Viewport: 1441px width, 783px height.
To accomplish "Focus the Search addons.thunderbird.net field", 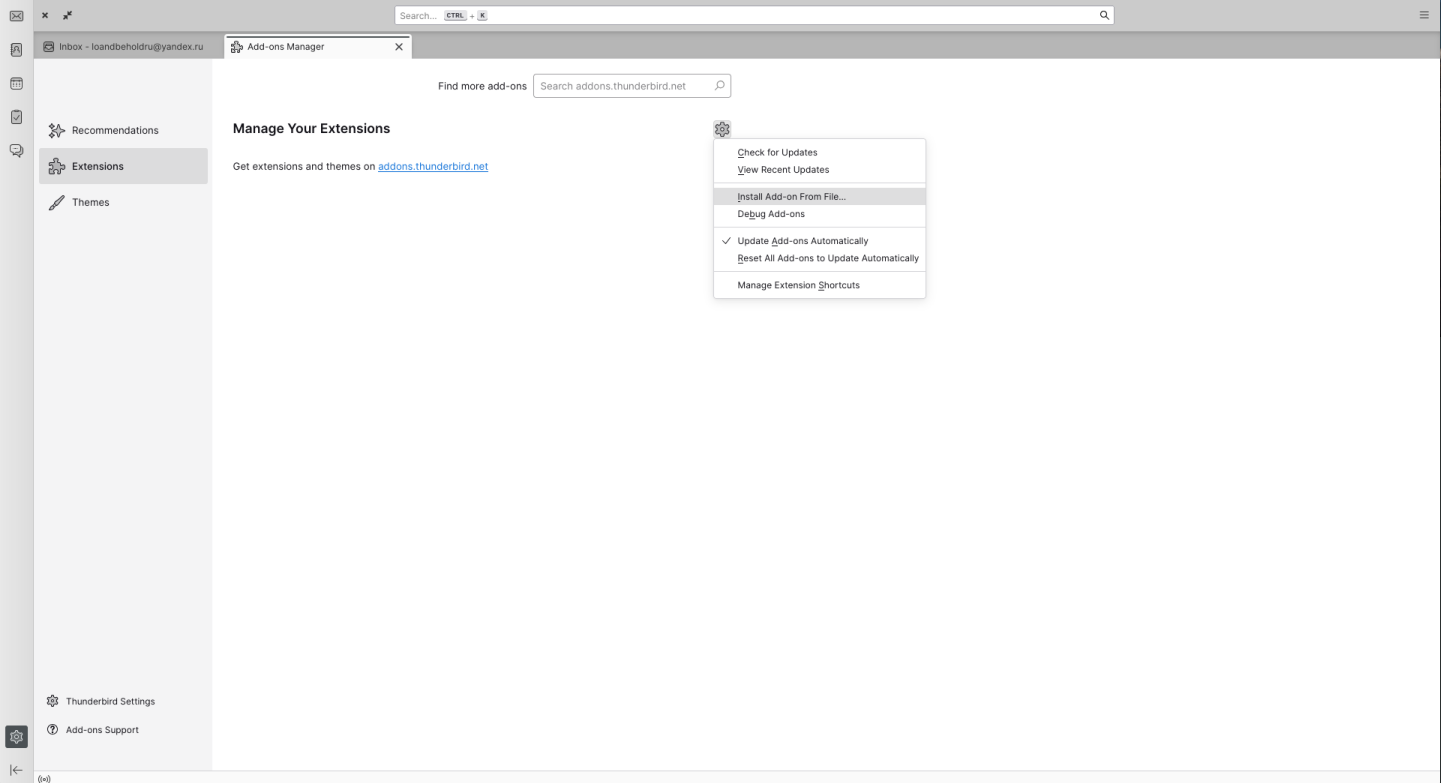I will click(x=632, y=86).
